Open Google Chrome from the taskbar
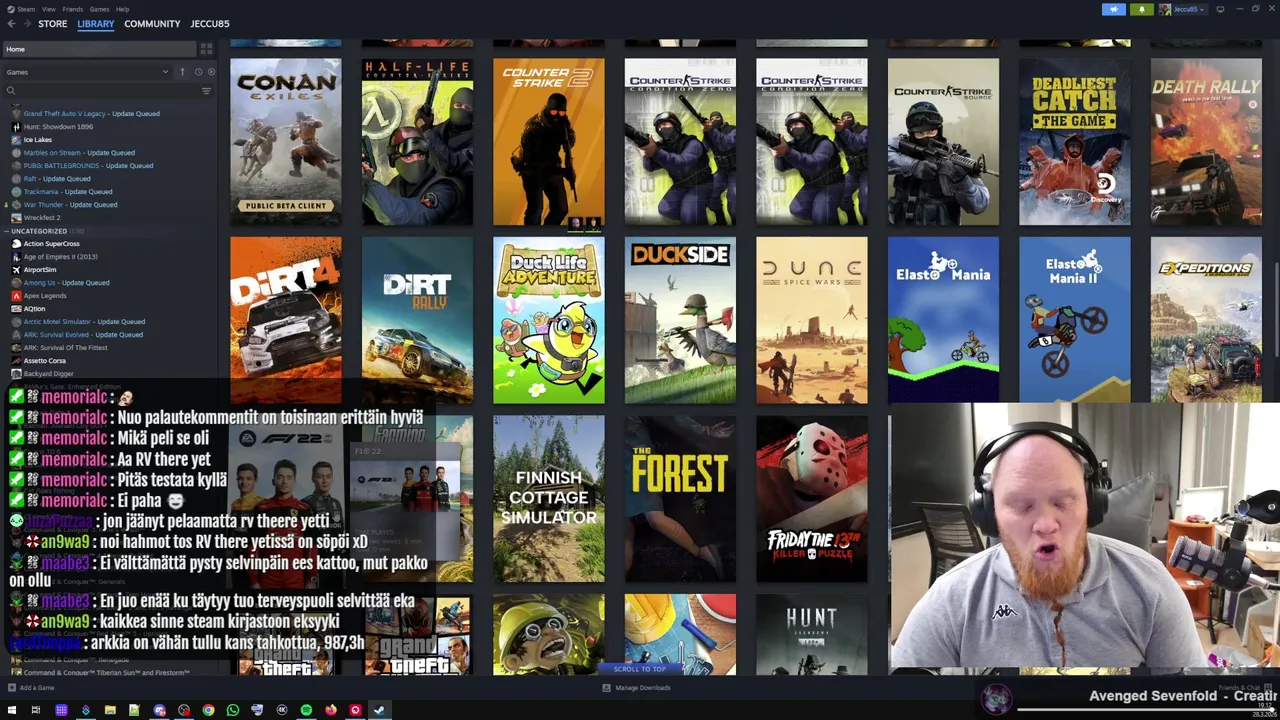 point(208,710)
